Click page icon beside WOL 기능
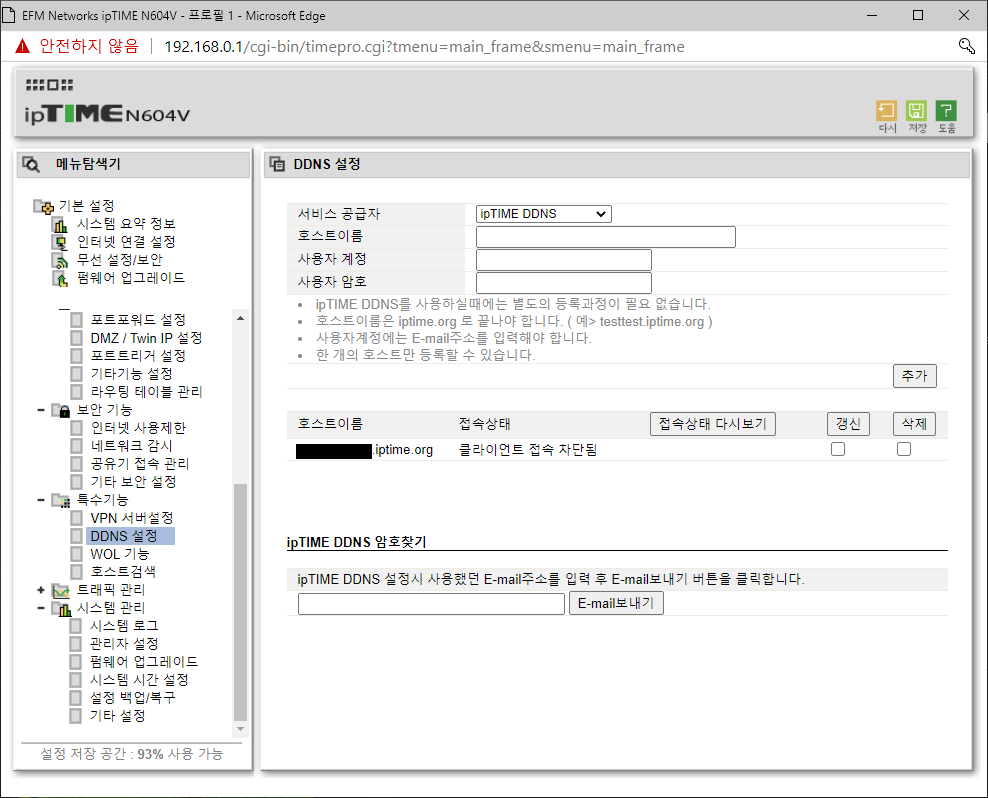Viewport: 988px width, 798px height. [x=76, y=554]
